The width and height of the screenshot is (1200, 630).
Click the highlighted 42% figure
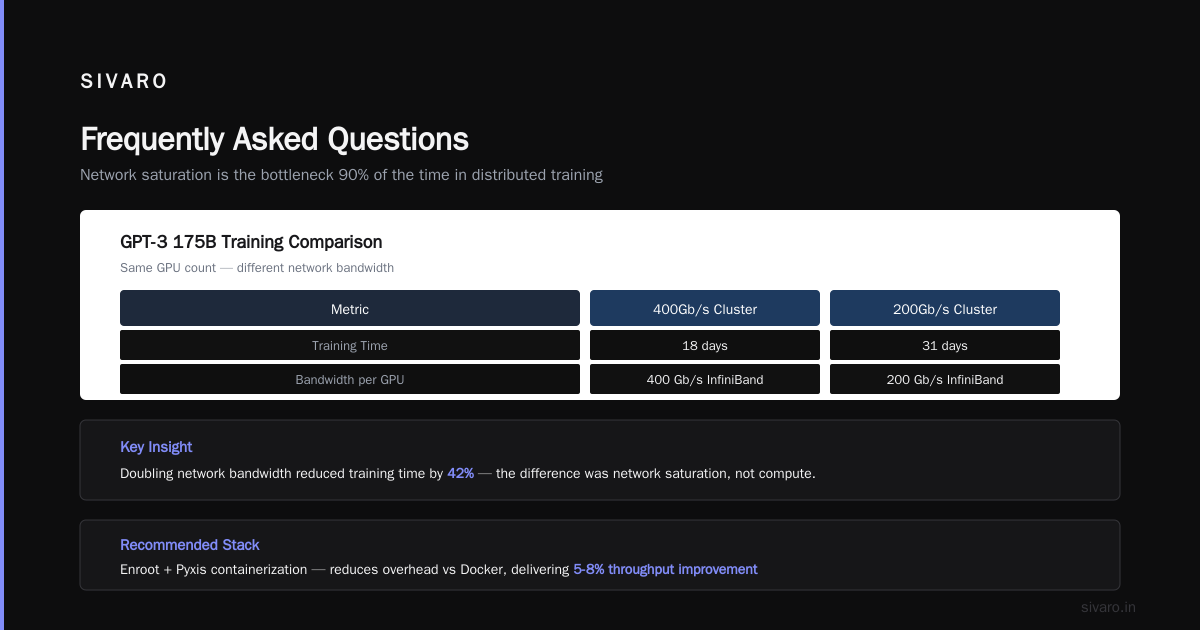460,473
